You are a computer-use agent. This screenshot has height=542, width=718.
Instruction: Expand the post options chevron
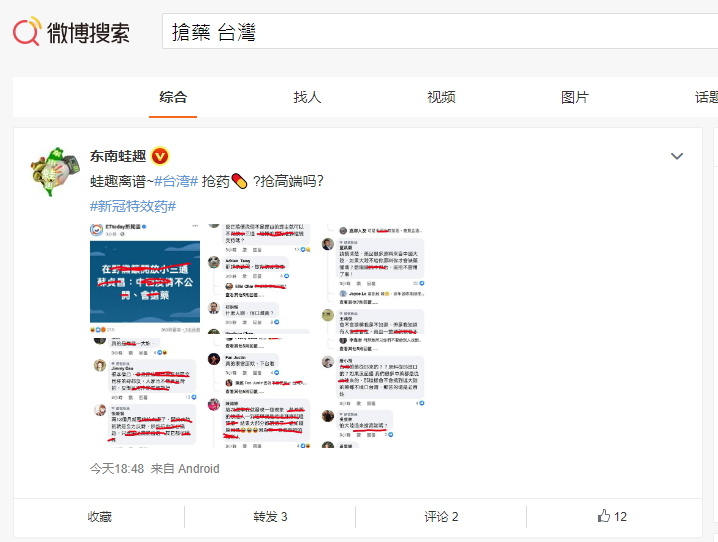(x=677, y=156)
